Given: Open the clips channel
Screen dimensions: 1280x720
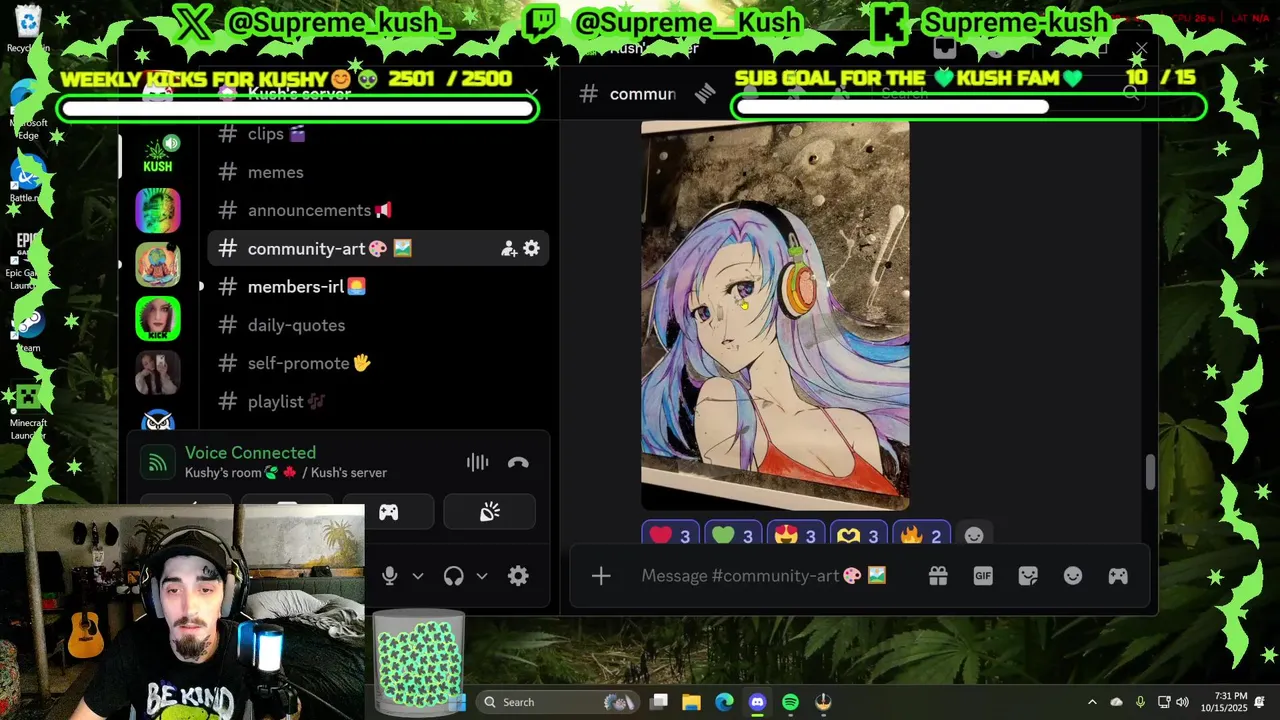Looking at the screenshot, I should pos(378,134).
